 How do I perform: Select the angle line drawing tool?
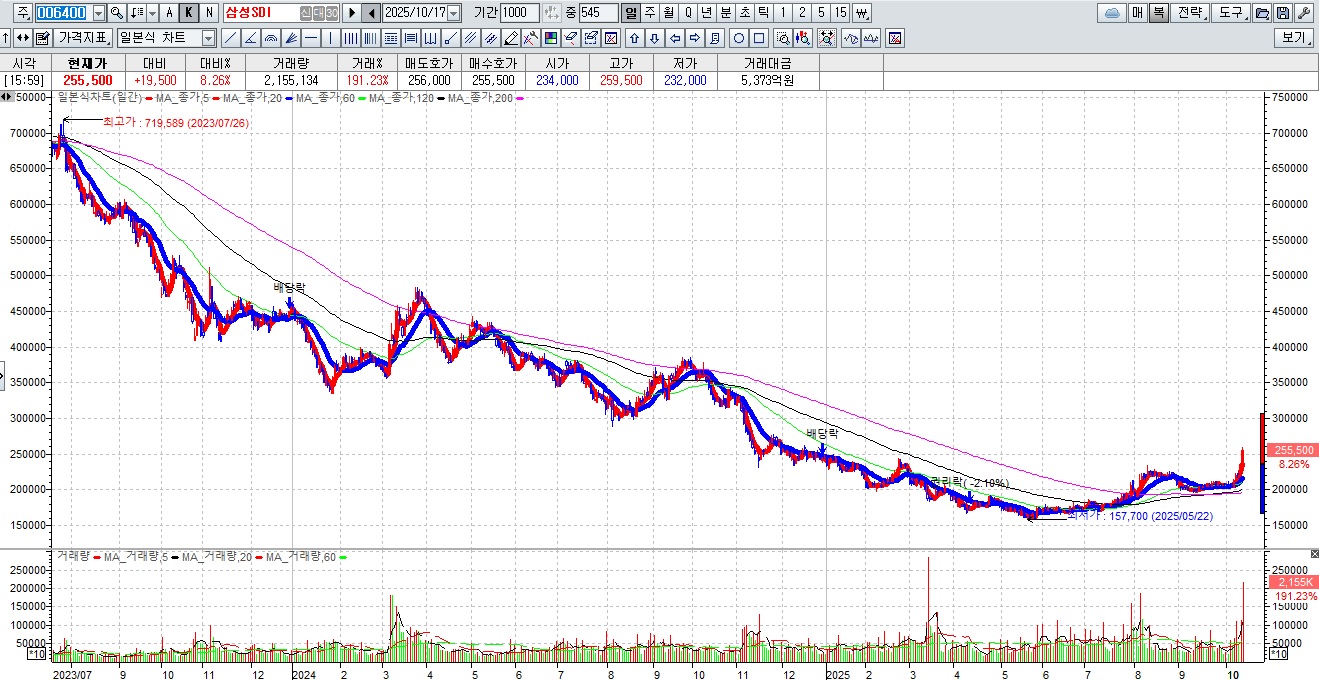coord(251,38)
